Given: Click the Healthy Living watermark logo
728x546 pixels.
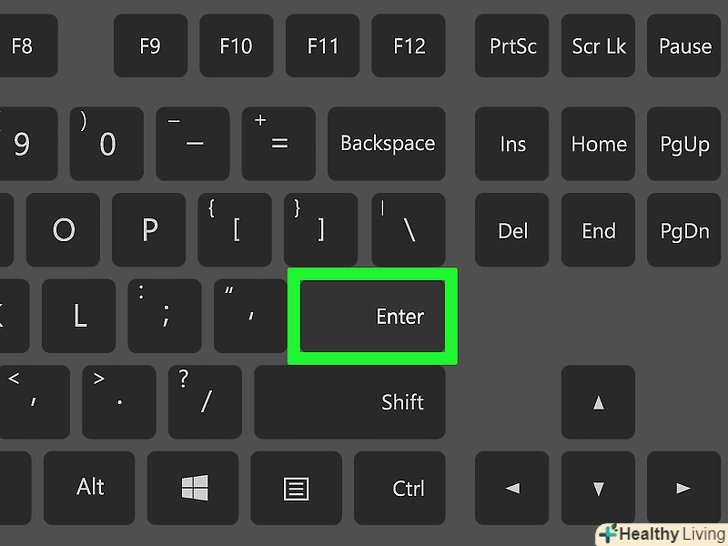Looking at the screenshot, I should coord(662,534).
